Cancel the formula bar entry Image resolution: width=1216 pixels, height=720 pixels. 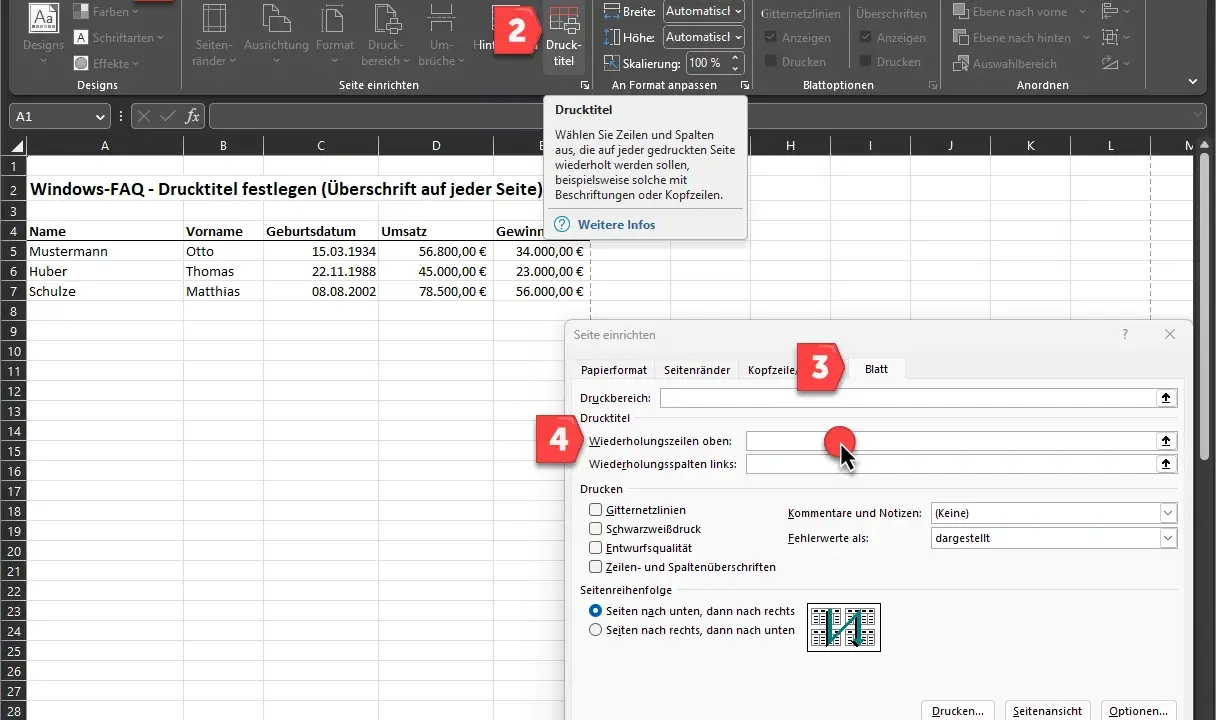tap(144, 117)
